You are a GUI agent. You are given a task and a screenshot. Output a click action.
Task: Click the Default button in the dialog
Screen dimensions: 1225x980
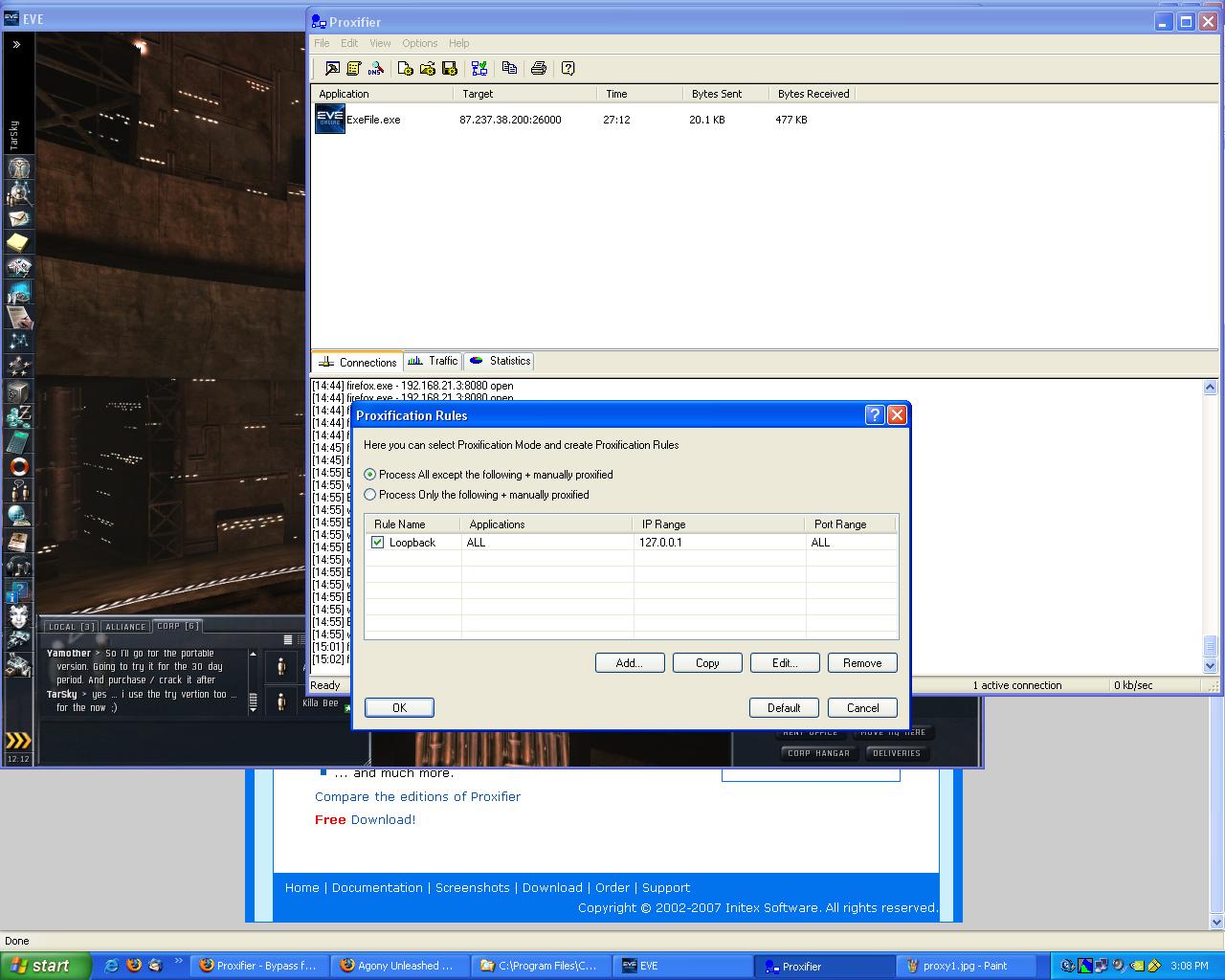(784, 707)
